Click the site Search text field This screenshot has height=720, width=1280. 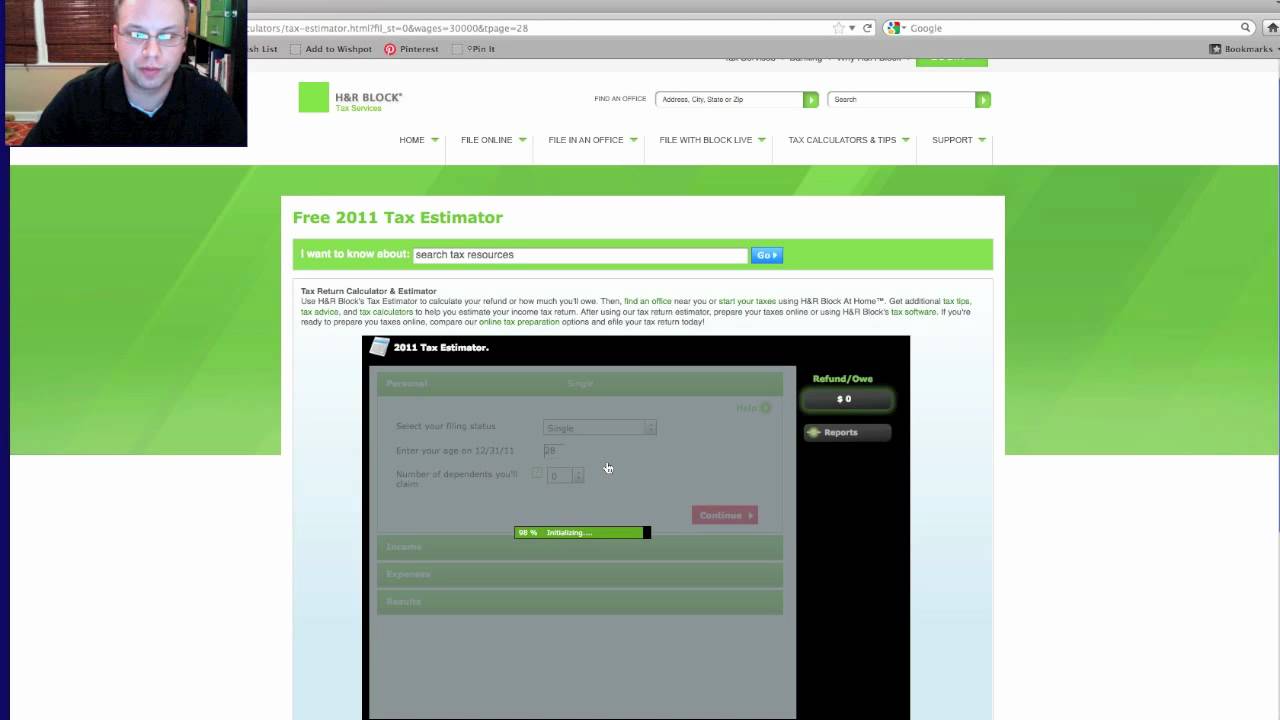903,99
